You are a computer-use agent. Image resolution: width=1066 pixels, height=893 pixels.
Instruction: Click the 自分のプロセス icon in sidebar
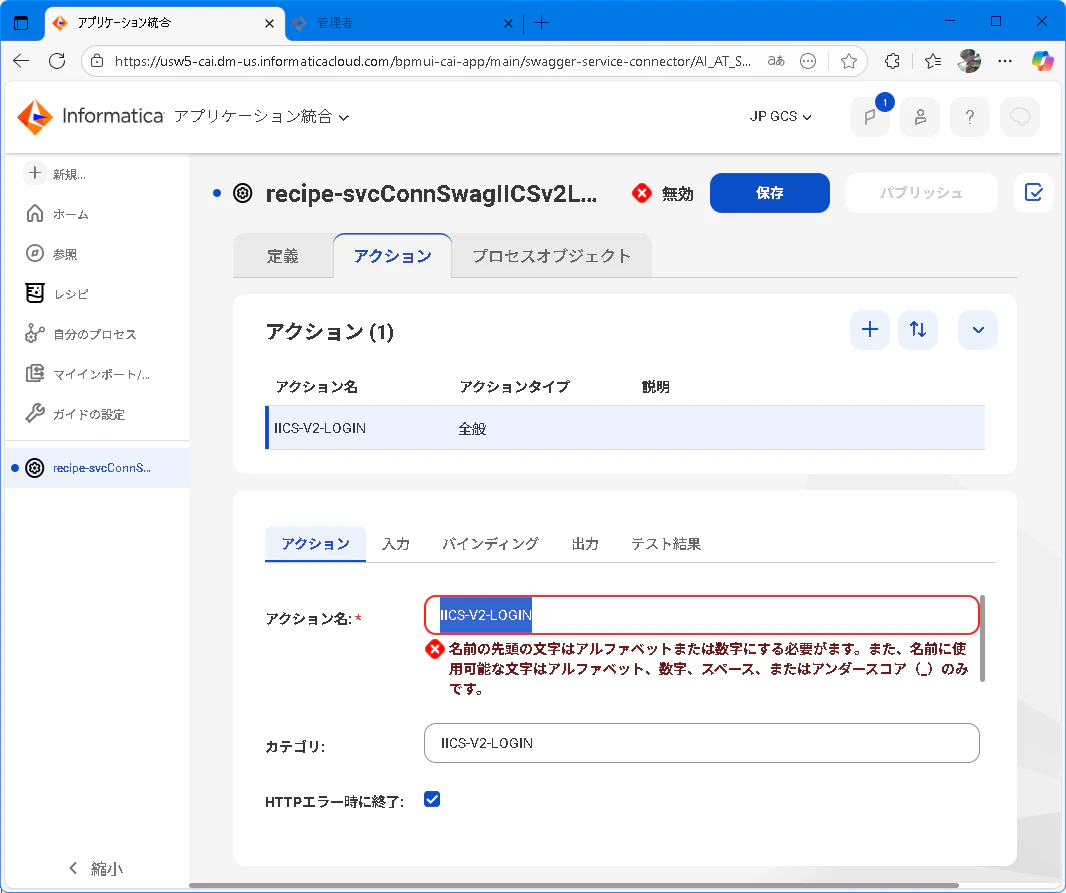[35, 334]
